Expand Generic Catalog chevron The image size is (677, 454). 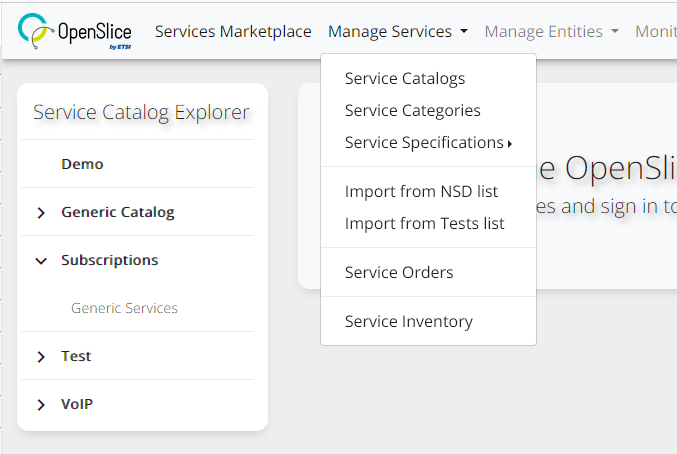(41, 213)
